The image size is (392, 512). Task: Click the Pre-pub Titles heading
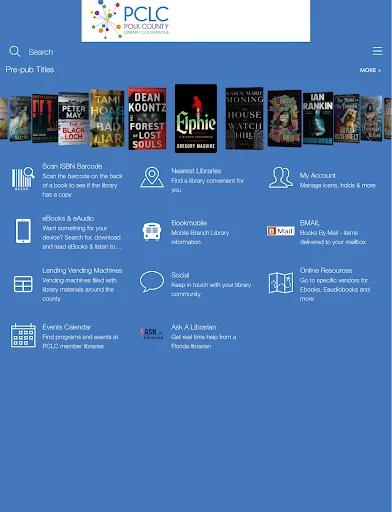point(30,69)
